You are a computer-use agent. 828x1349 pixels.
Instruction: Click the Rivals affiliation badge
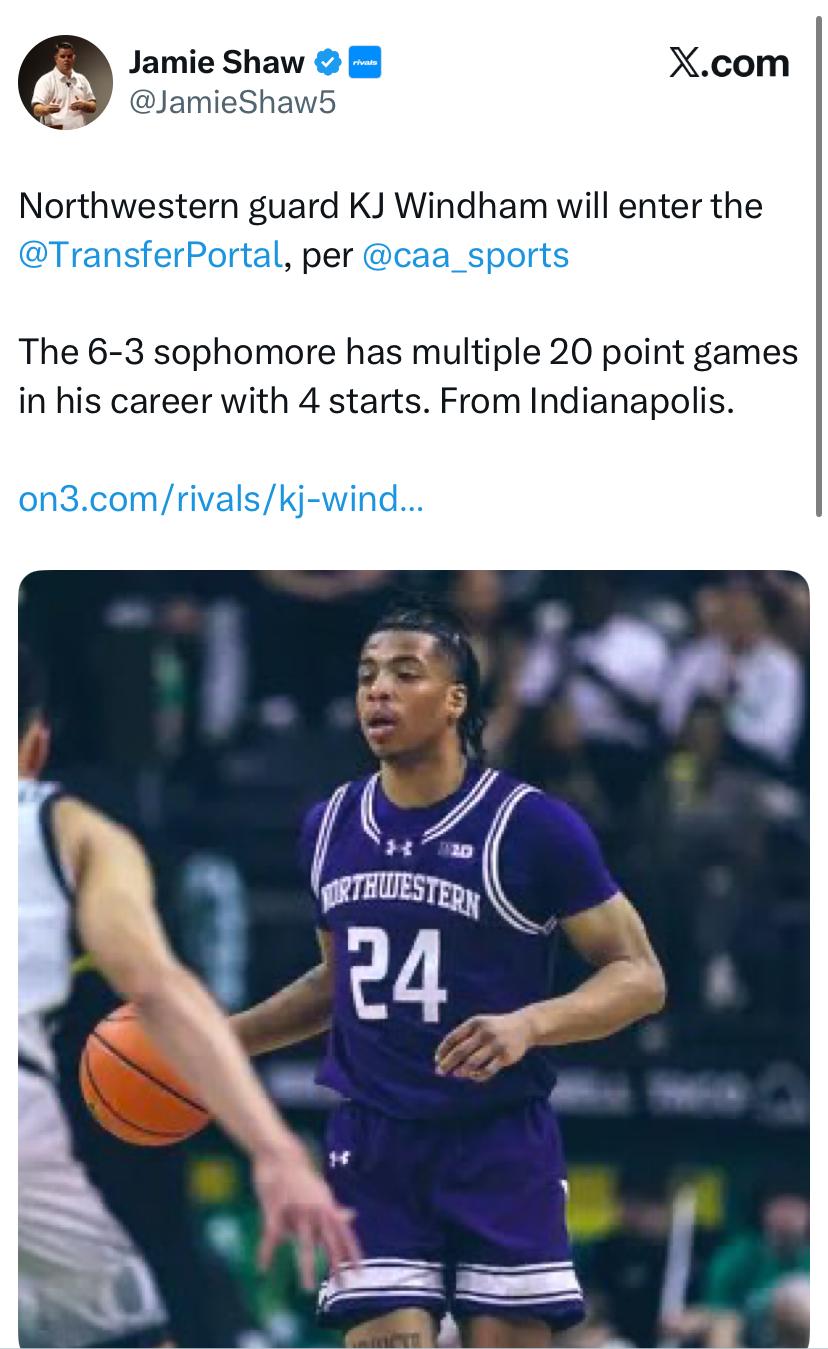point(364,62)
